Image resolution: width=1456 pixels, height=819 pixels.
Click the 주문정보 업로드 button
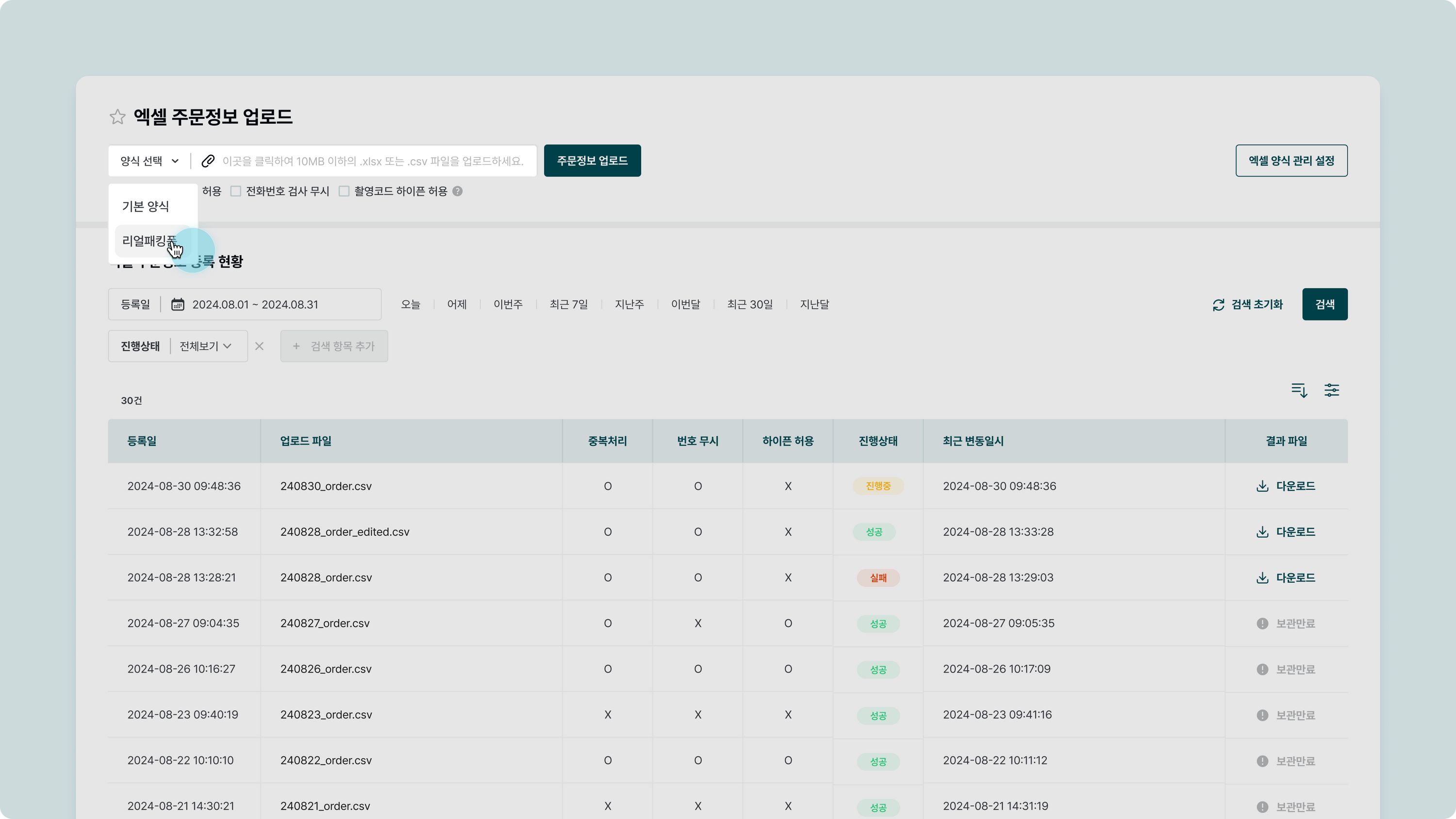pos(592,161)
